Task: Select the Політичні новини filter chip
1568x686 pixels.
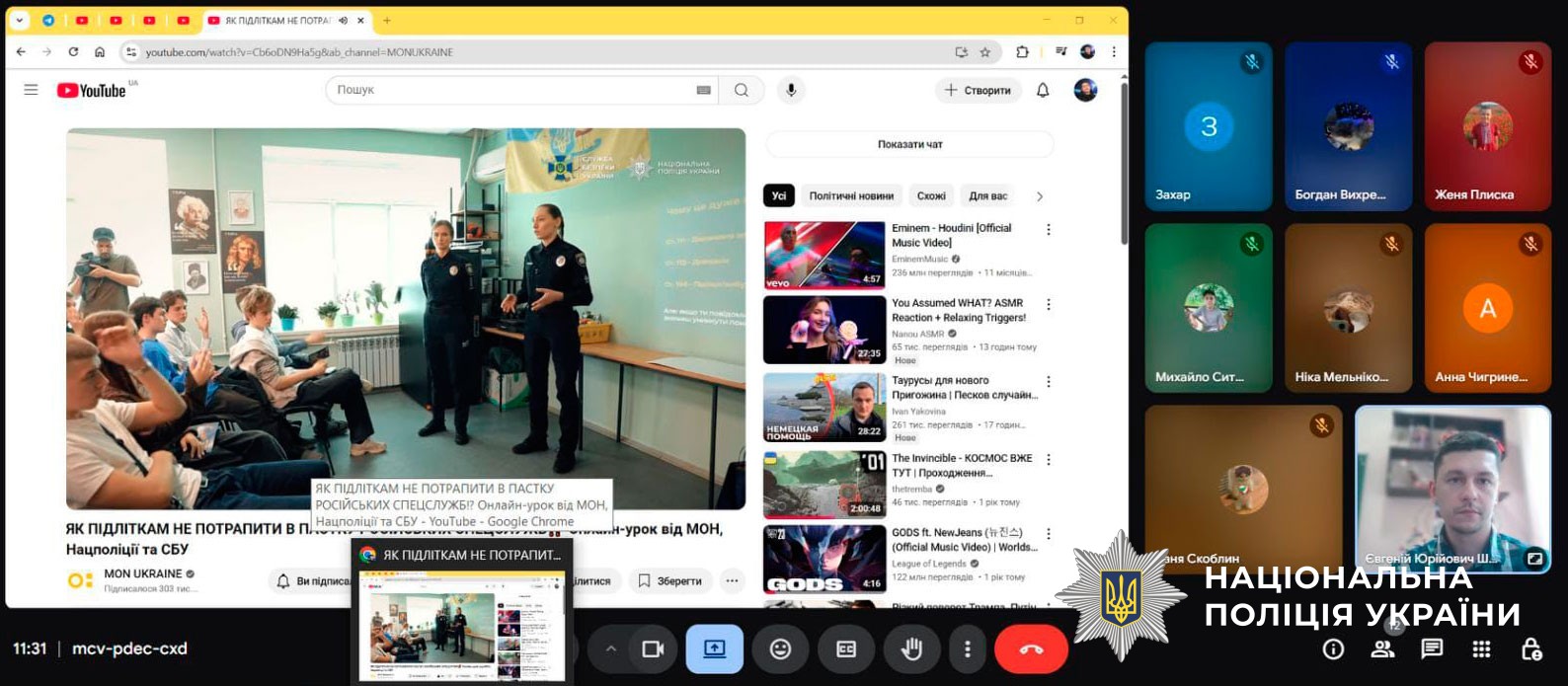Action: pos(851,195)
